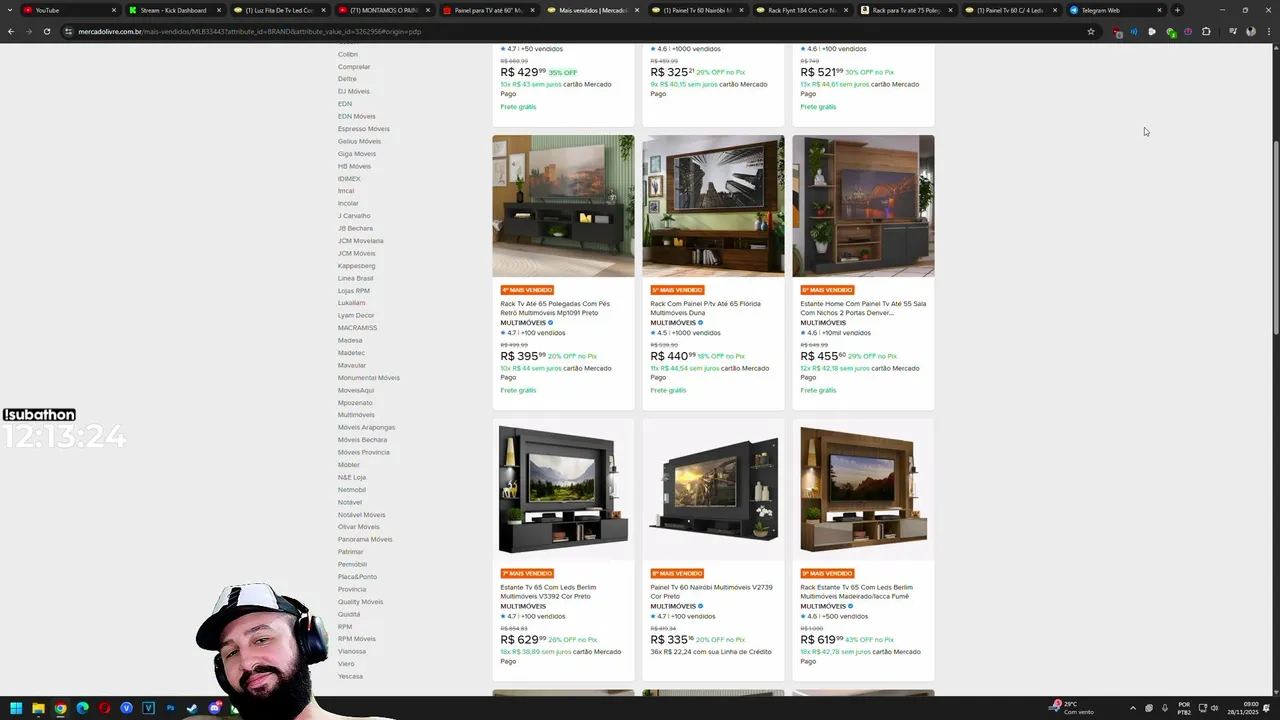
Task: Open the Painel Tv 60 Nairóbi product image
Action: tap(713, 490)
